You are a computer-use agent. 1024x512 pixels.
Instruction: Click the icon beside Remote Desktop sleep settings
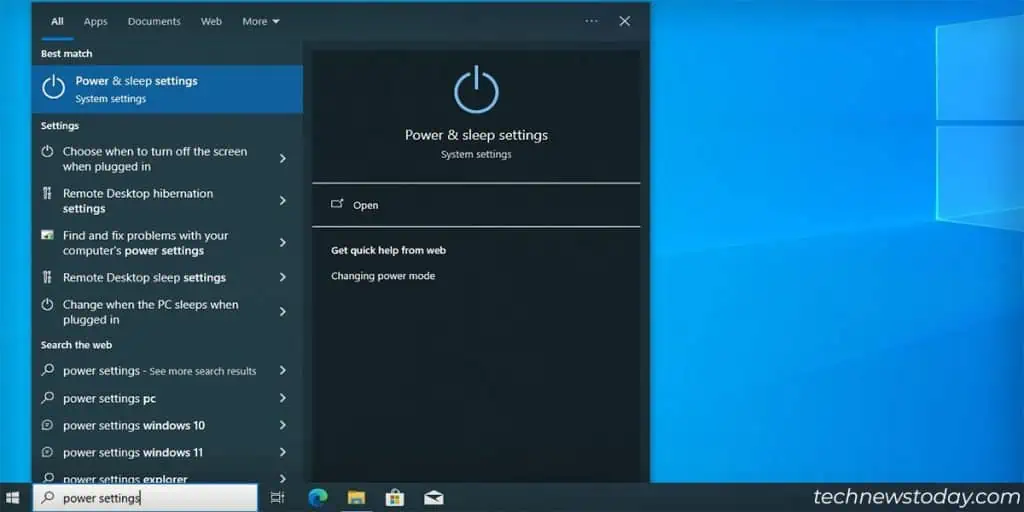click(47, 278)
